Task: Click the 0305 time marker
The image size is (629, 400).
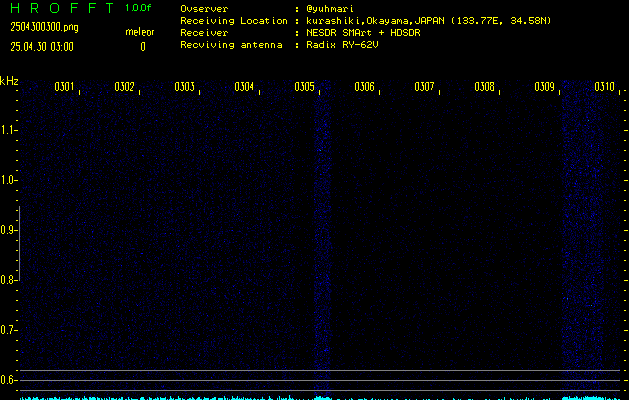Action: (x=304, y=87)
